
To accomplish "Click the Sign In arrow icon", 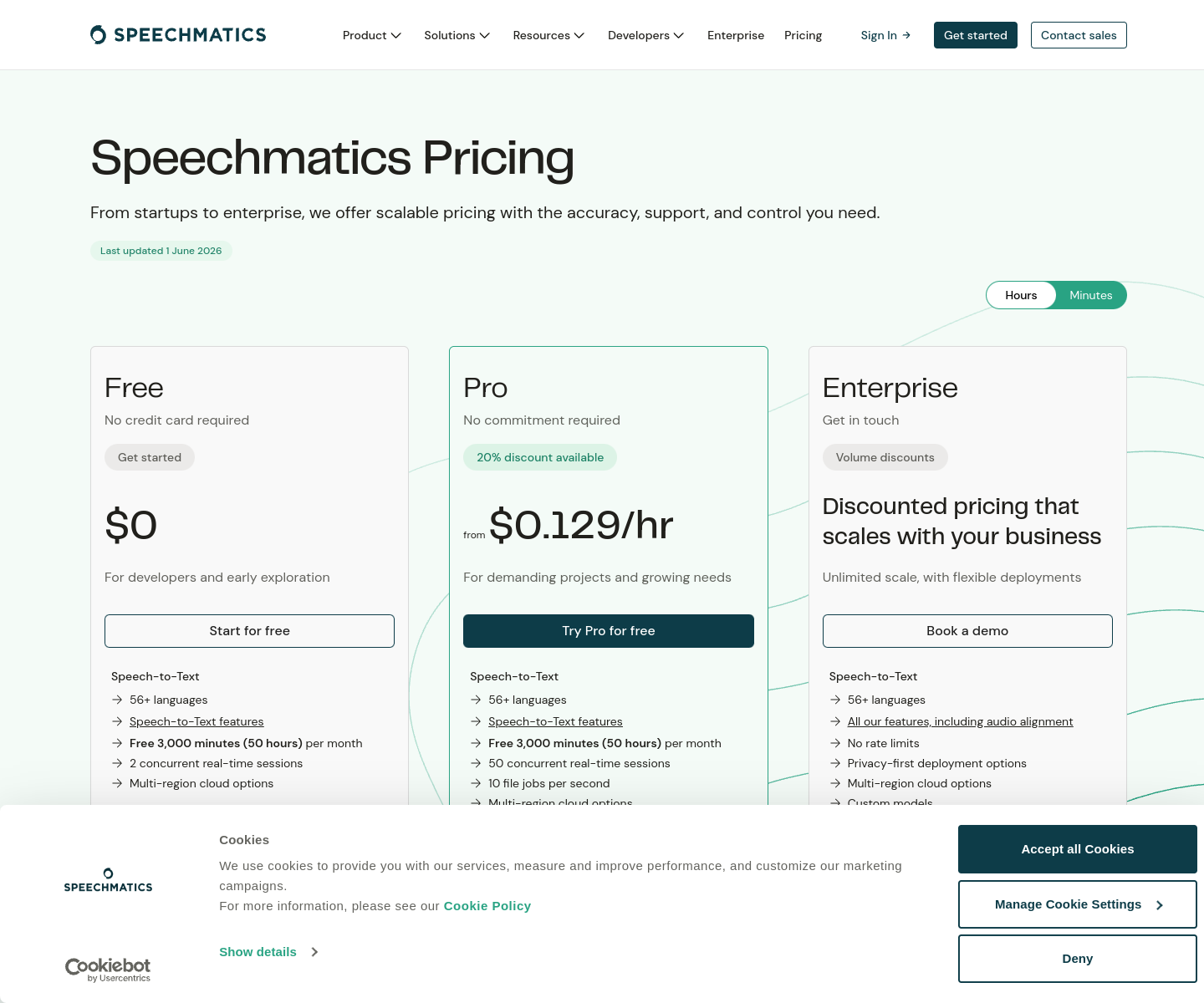I will pyautogui.click(x=906, y=35).
